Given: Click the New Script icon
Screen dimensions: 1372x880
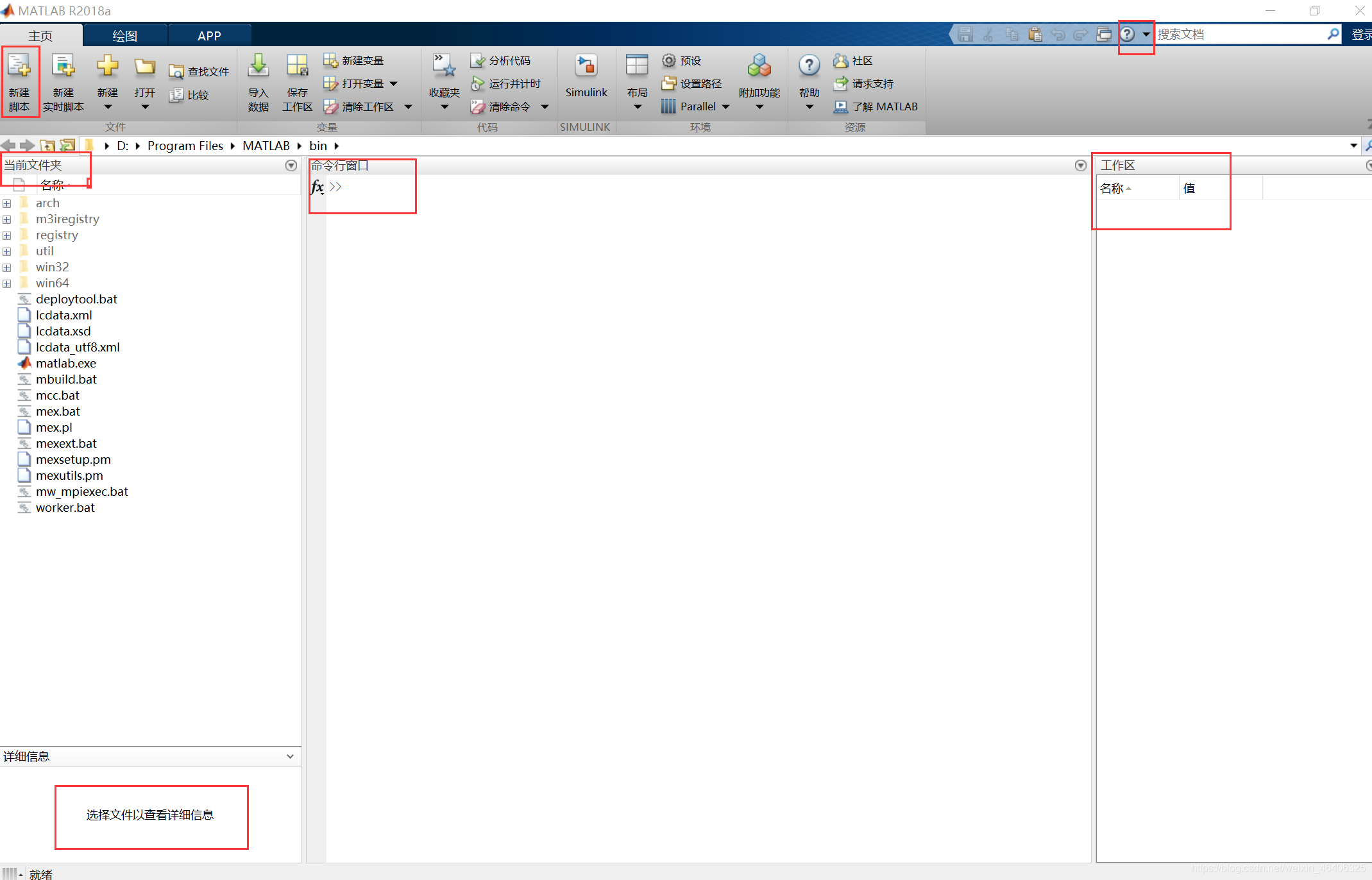Looking at the screenshot, I should coord(19,81).
